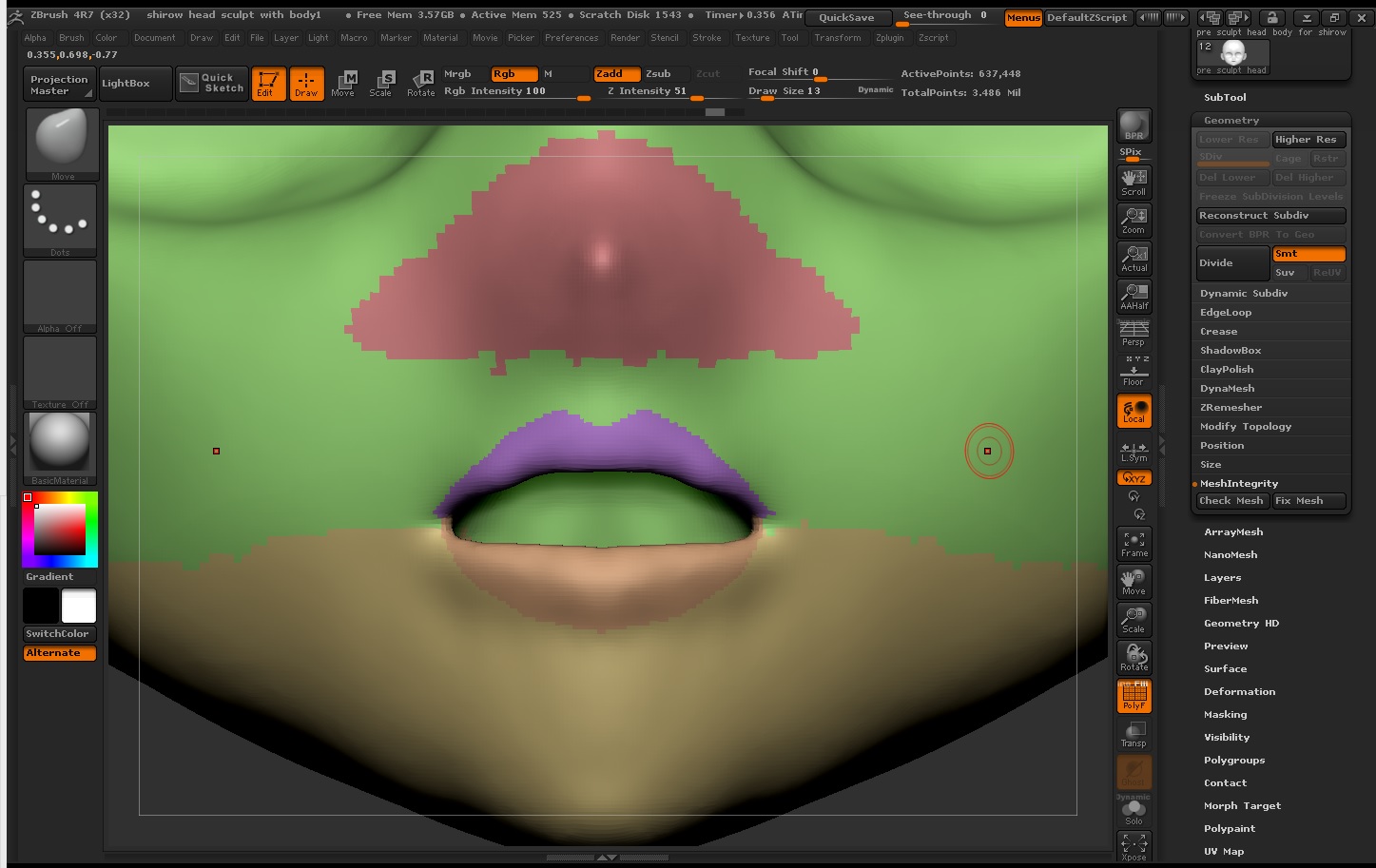Select the Edit mode button
The height and width of the screenshot is (868, 1376).
[x=268, y=84]
